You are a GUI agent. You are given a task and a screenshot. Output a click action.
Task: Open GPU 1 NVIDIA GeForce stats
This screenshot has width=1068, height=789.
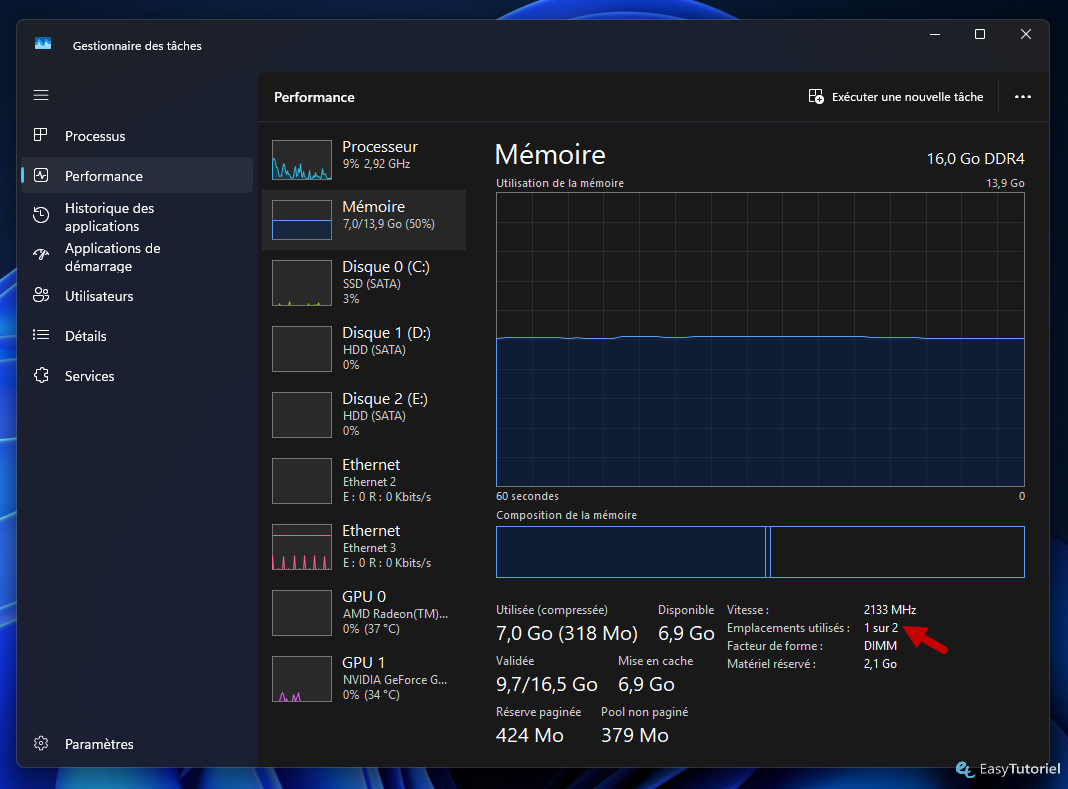coord(364,679)
